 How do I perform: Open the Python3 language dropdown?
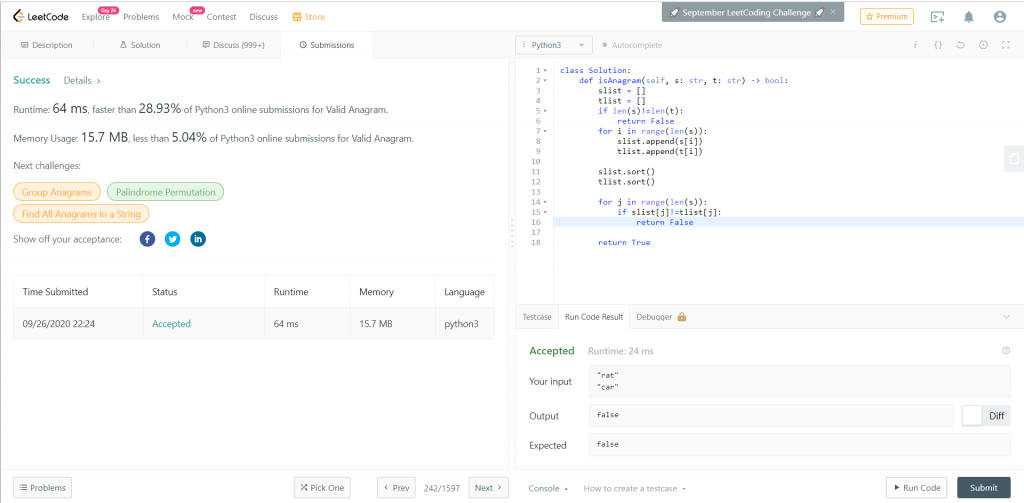(554, 45)
